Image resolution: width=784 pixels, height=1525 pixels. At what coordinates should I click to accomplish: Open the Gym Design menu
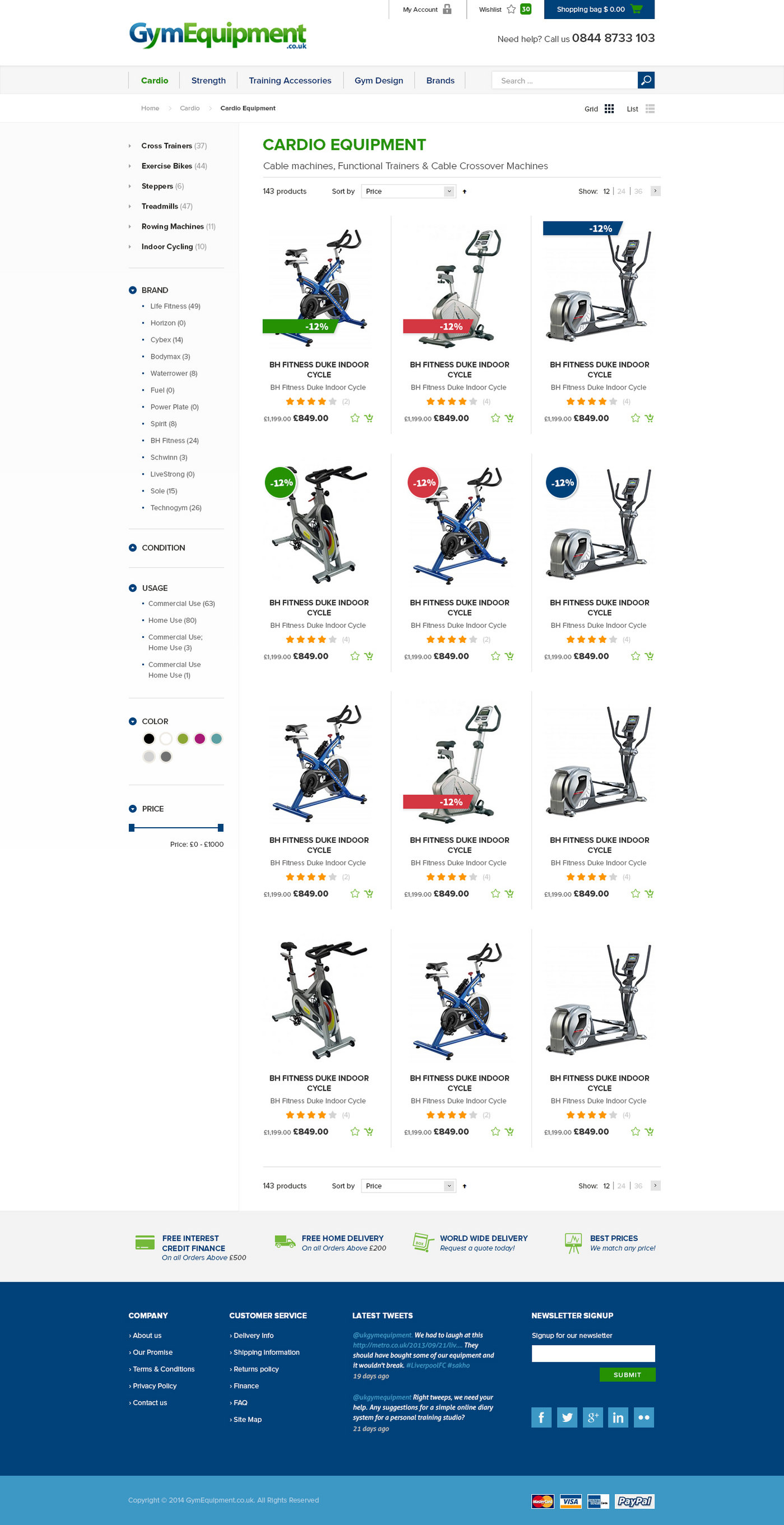pos(379,81)
